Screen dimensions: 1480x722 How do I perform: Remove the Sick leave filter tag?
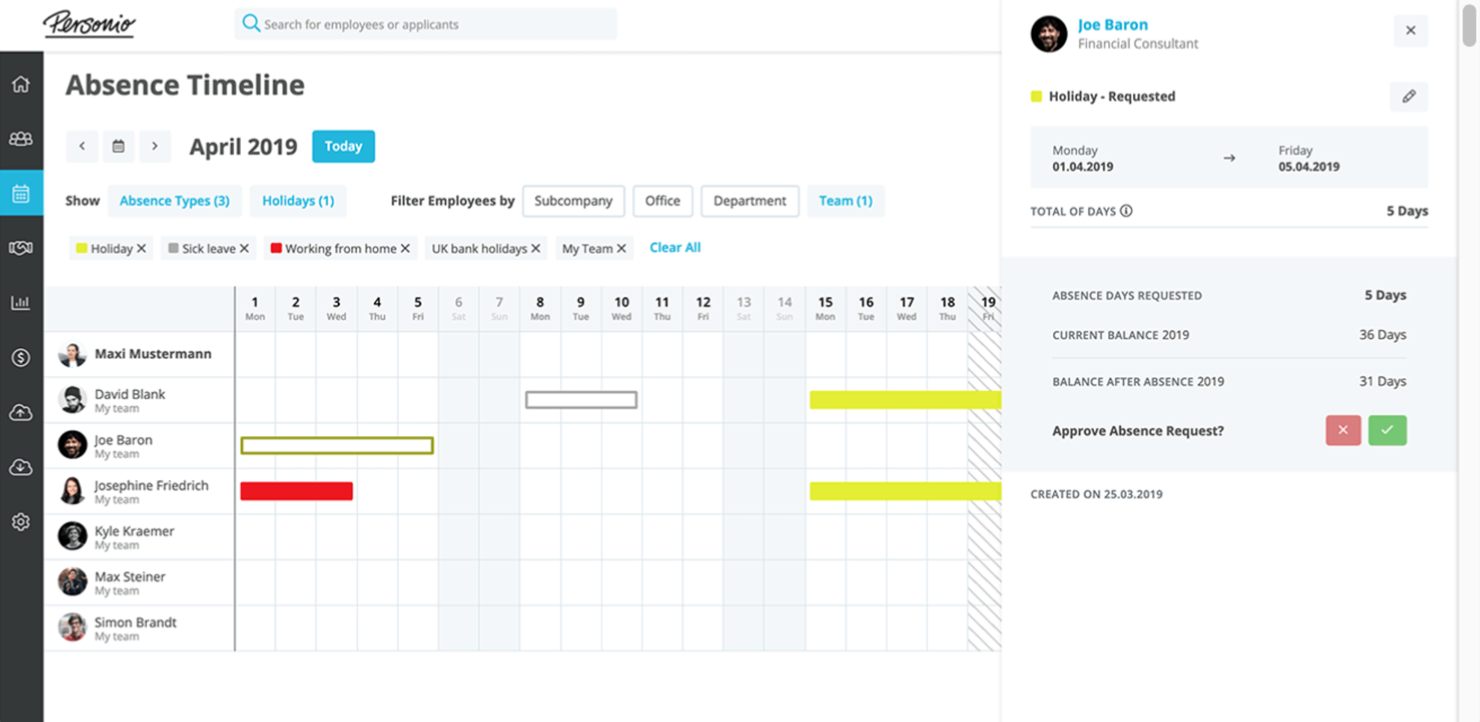pyautogui.click(x=244, y=249)
